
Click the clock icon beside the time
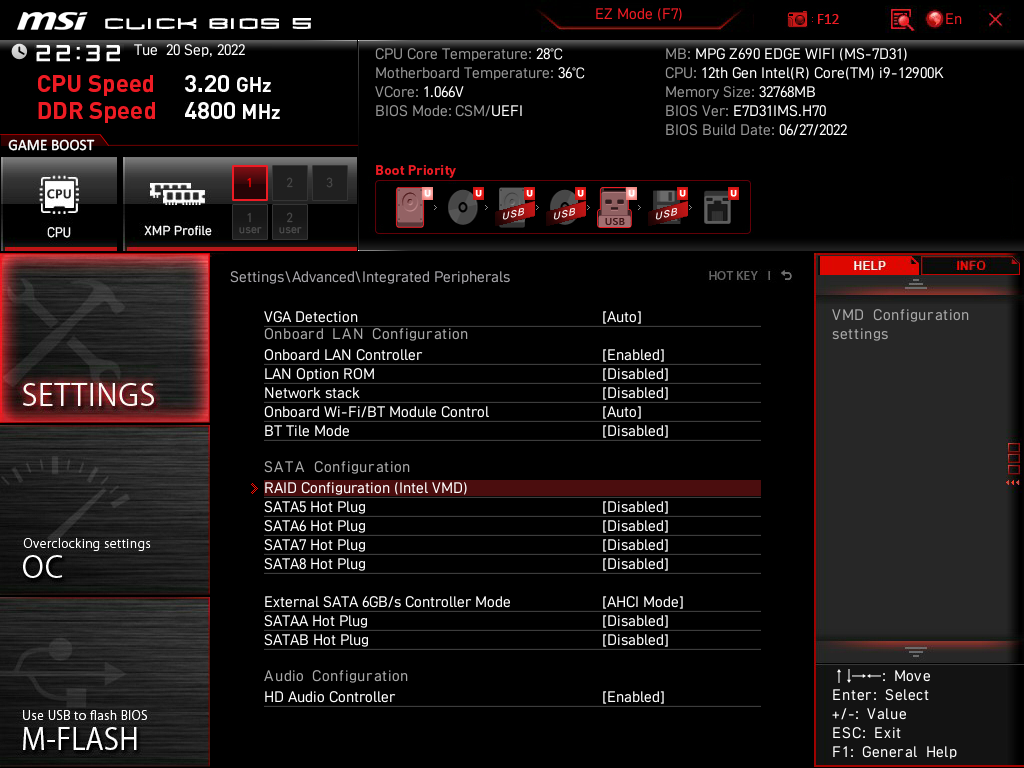[19, 52]
